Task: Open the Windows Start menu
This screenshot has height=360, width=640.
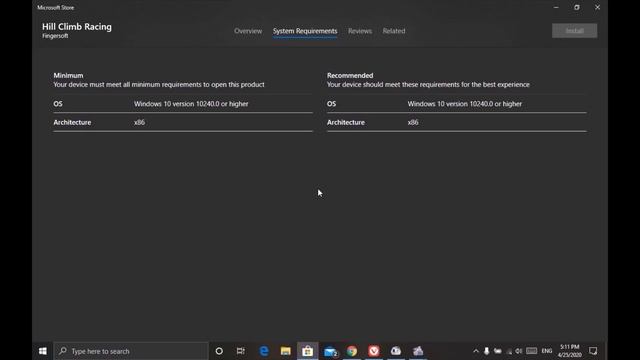Action: tap(42, 351)
